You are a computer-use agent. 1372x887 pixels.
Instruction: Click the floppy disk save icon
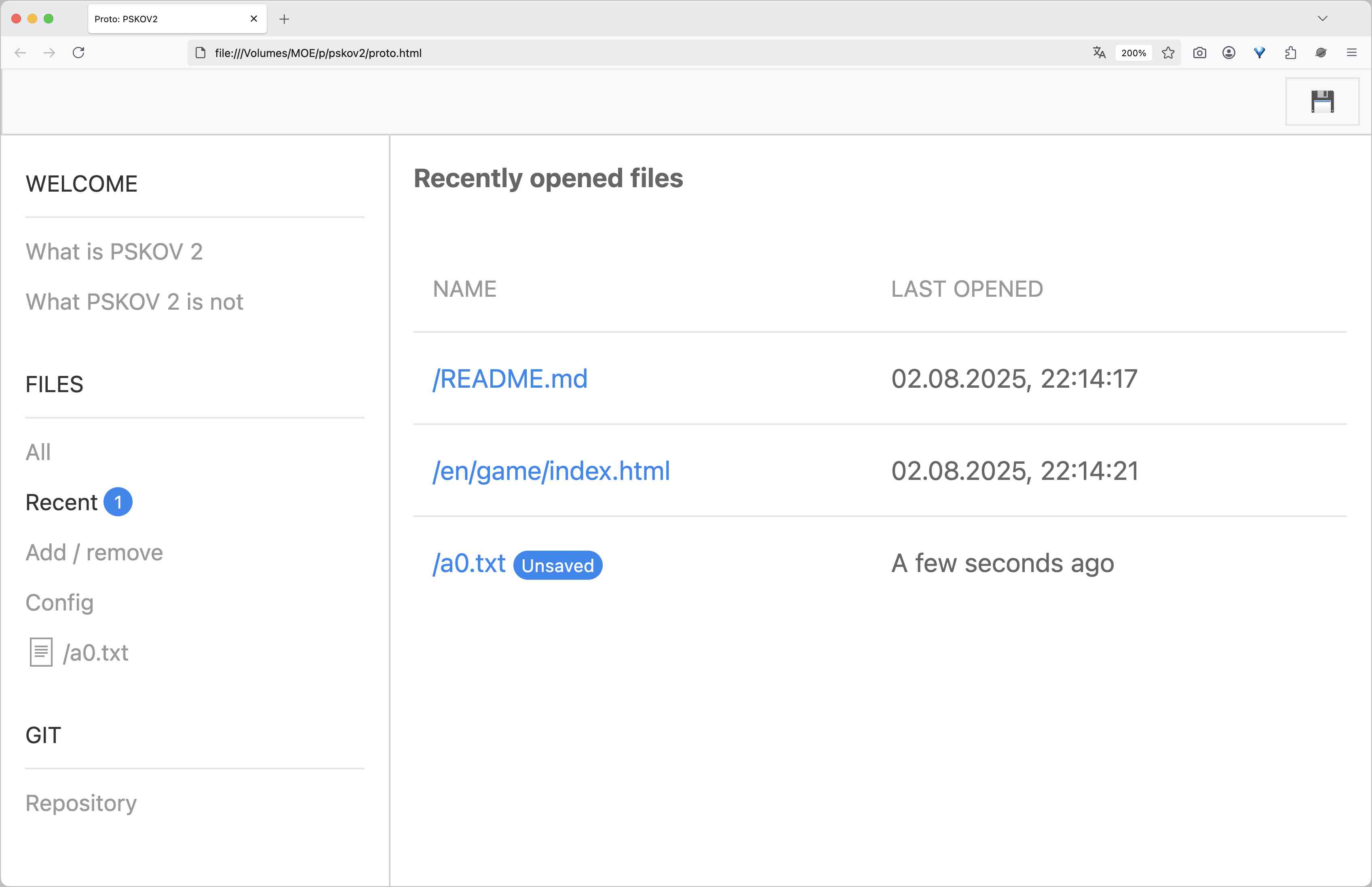point(1322,101)
